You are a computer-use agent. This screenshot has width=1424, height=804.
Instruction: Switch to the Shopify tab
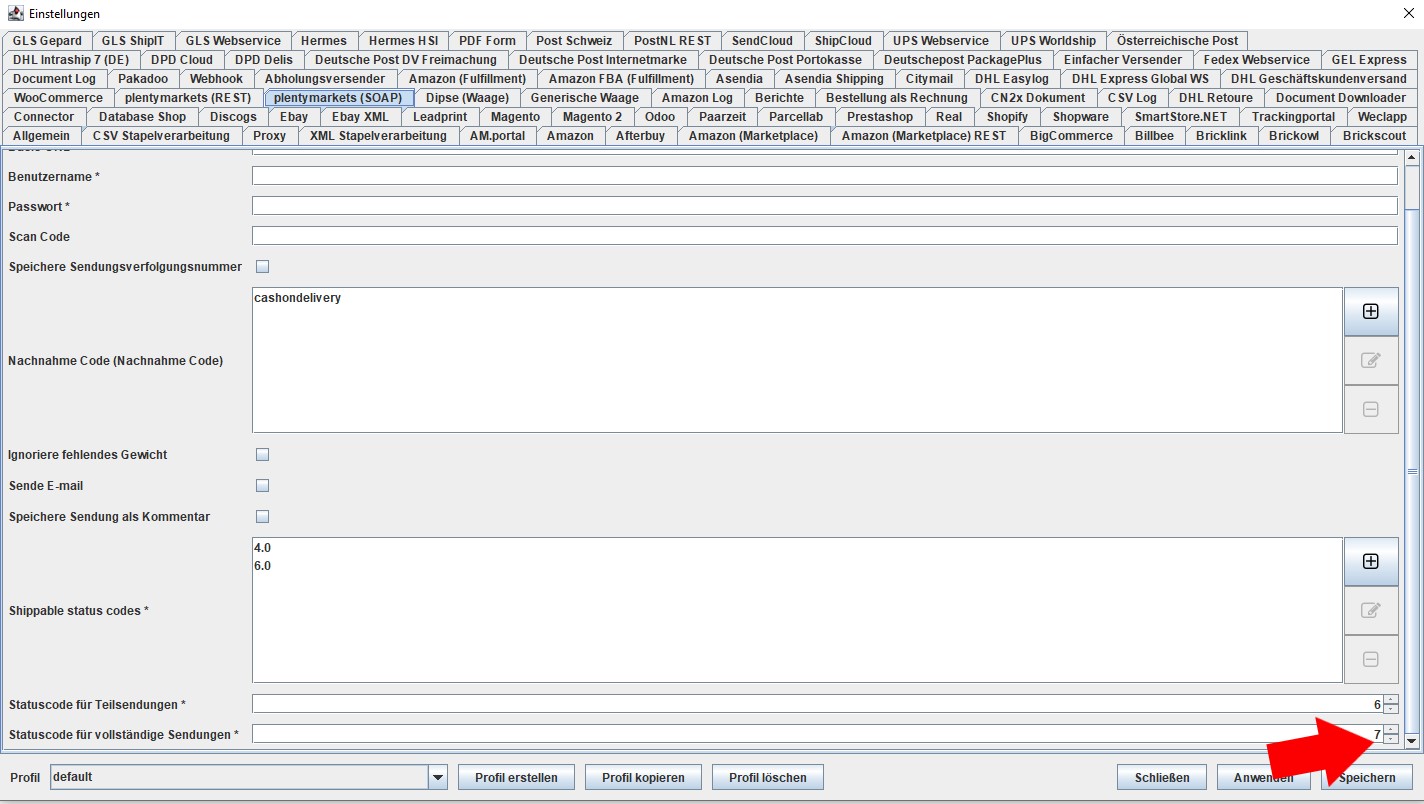(x=1007, y=117)
